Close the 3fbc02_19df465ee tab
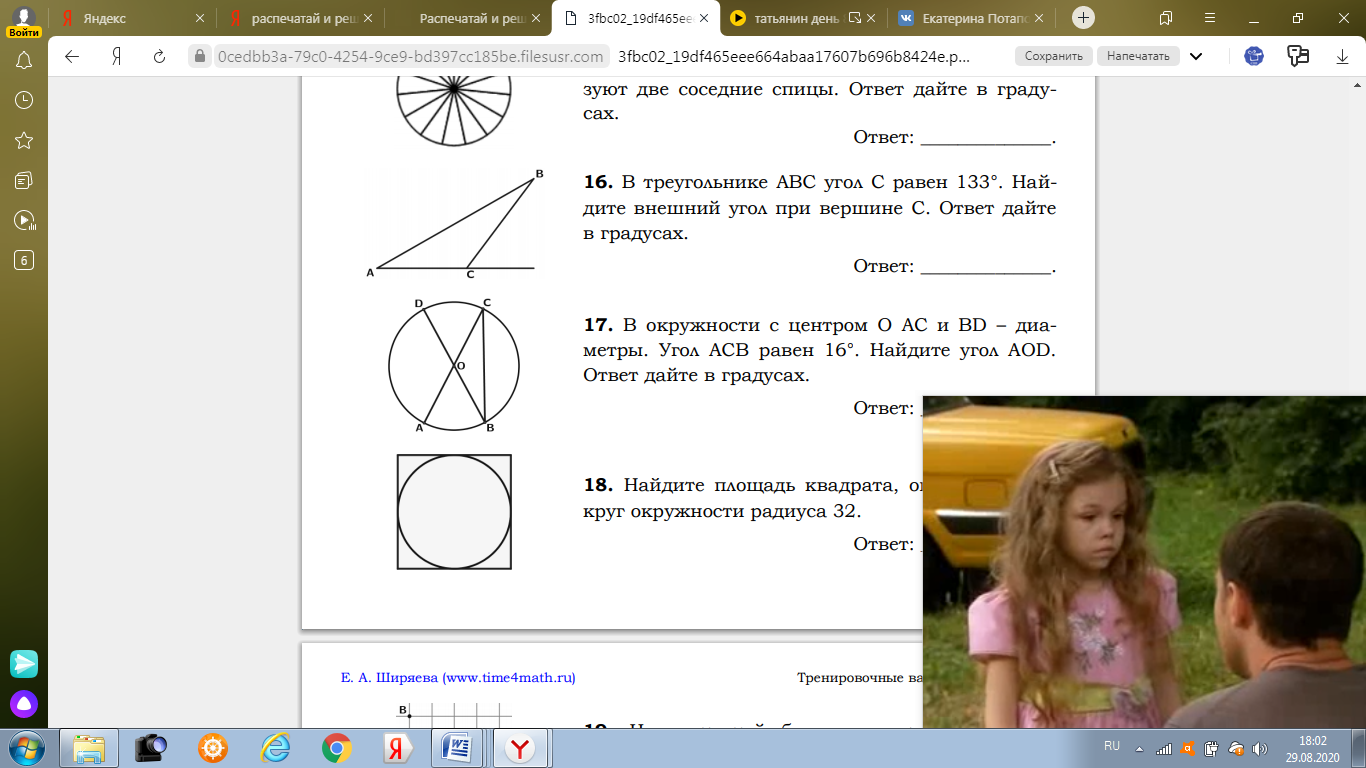1366x768 pixels. click(x=703, y=18)
